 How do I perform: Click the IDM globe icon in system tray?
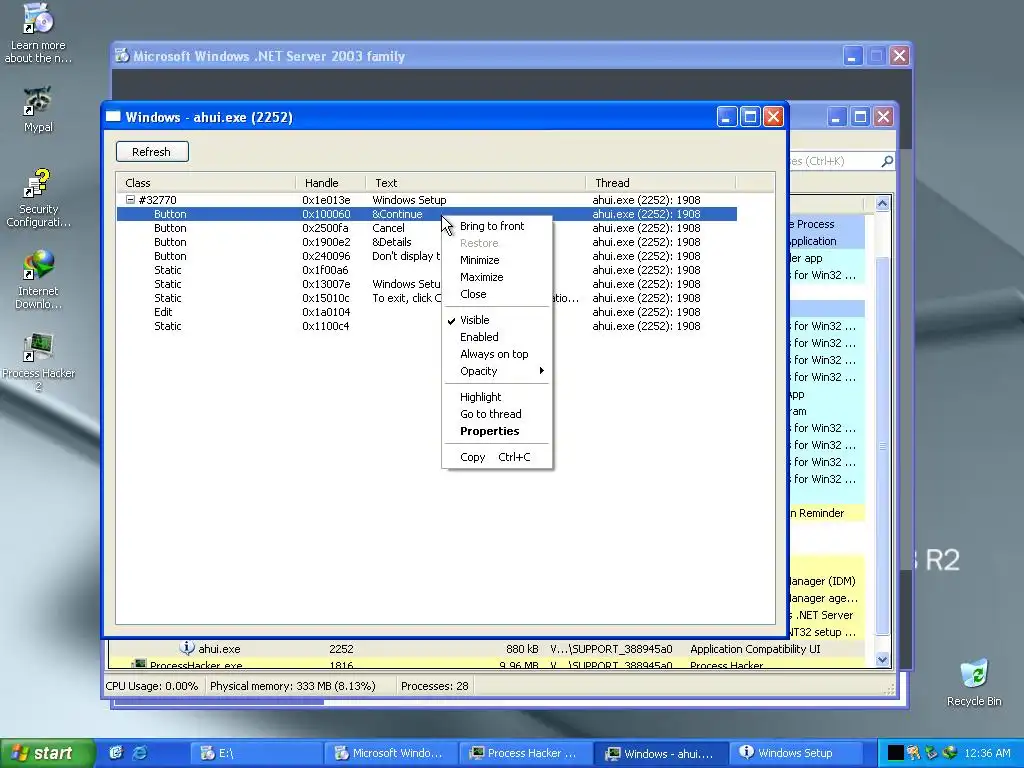pyautogui.click(x=950, y=753)
